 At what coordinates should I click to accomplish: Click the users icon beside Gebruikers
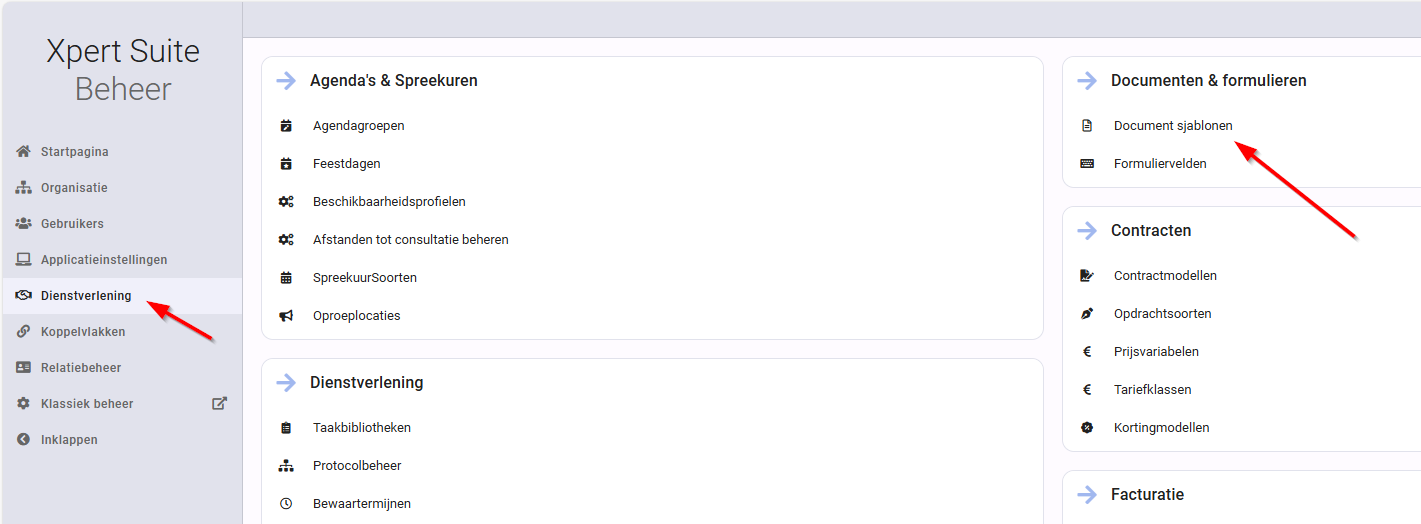pyautogui.click(x=23, y=224)
